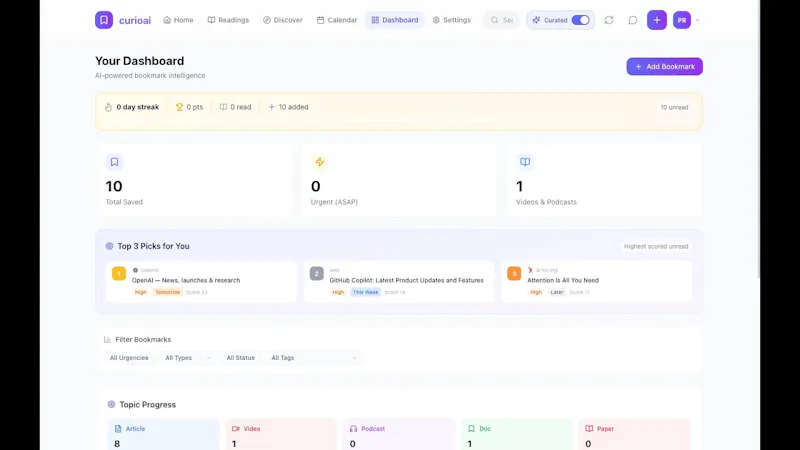Click the curioai bookmark logo icon
This screenshot has height=450, width=800.
pos(104,20)
